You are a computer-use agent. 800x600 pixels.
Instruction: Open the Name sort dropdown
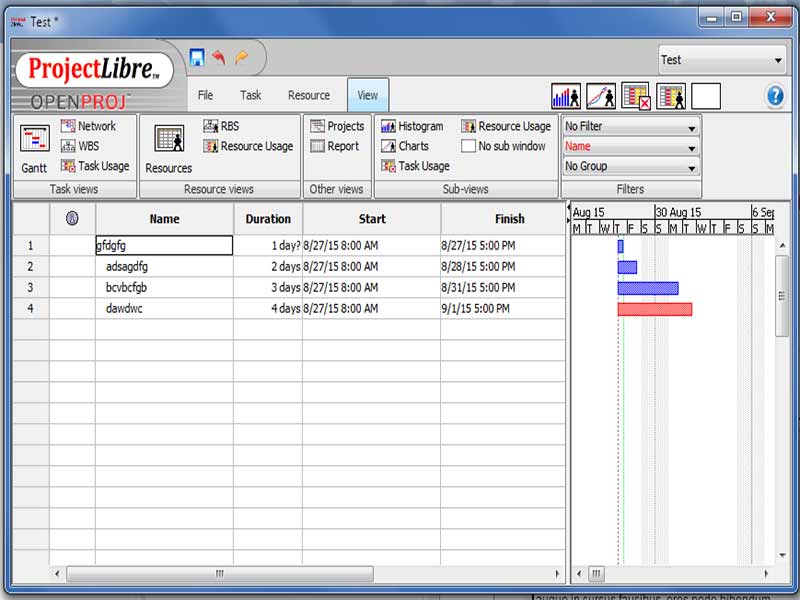click(630, 146)
